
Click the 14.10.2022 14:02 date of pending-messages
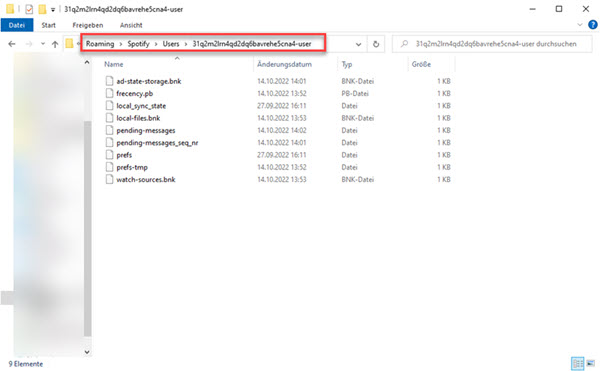pyautogui.click(x=282, y=130)
